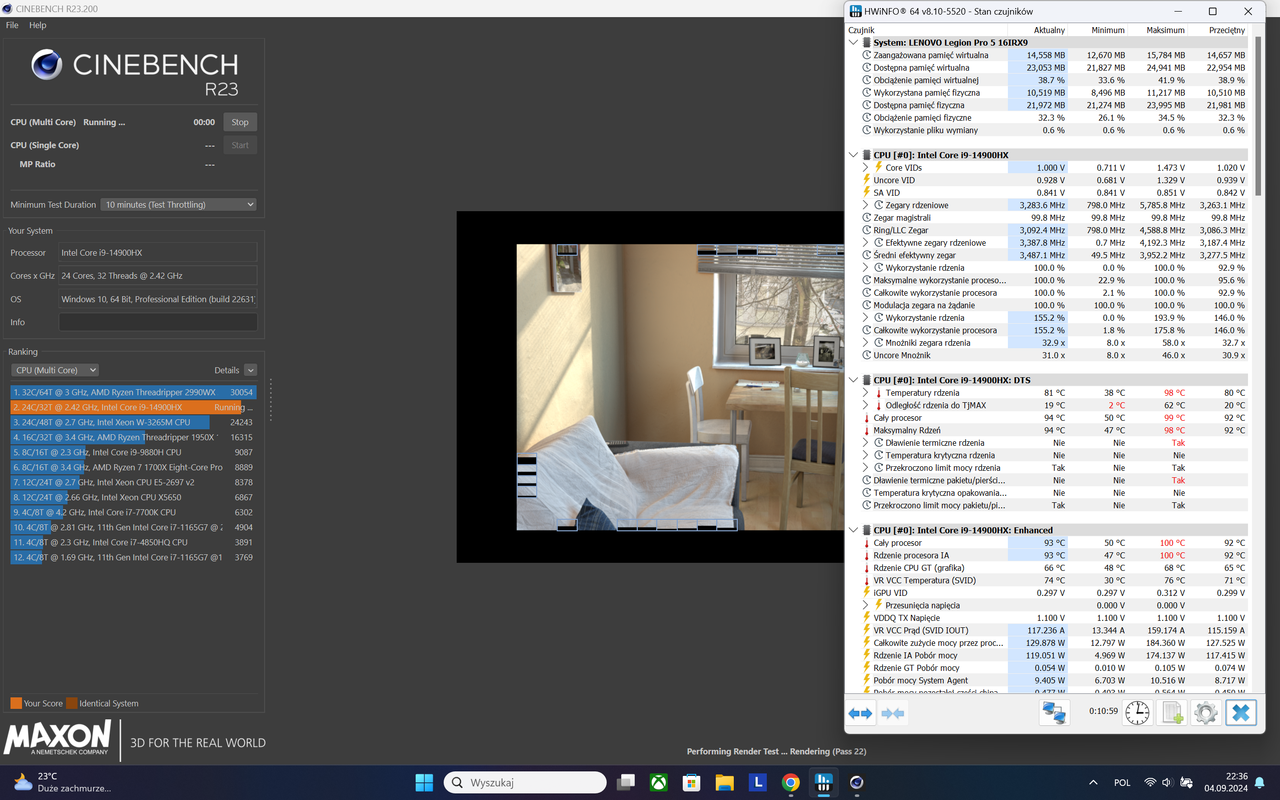Expand the Core VIDs row
Image resolution: width=1280 pixels, height=800 pixels.
866,168
